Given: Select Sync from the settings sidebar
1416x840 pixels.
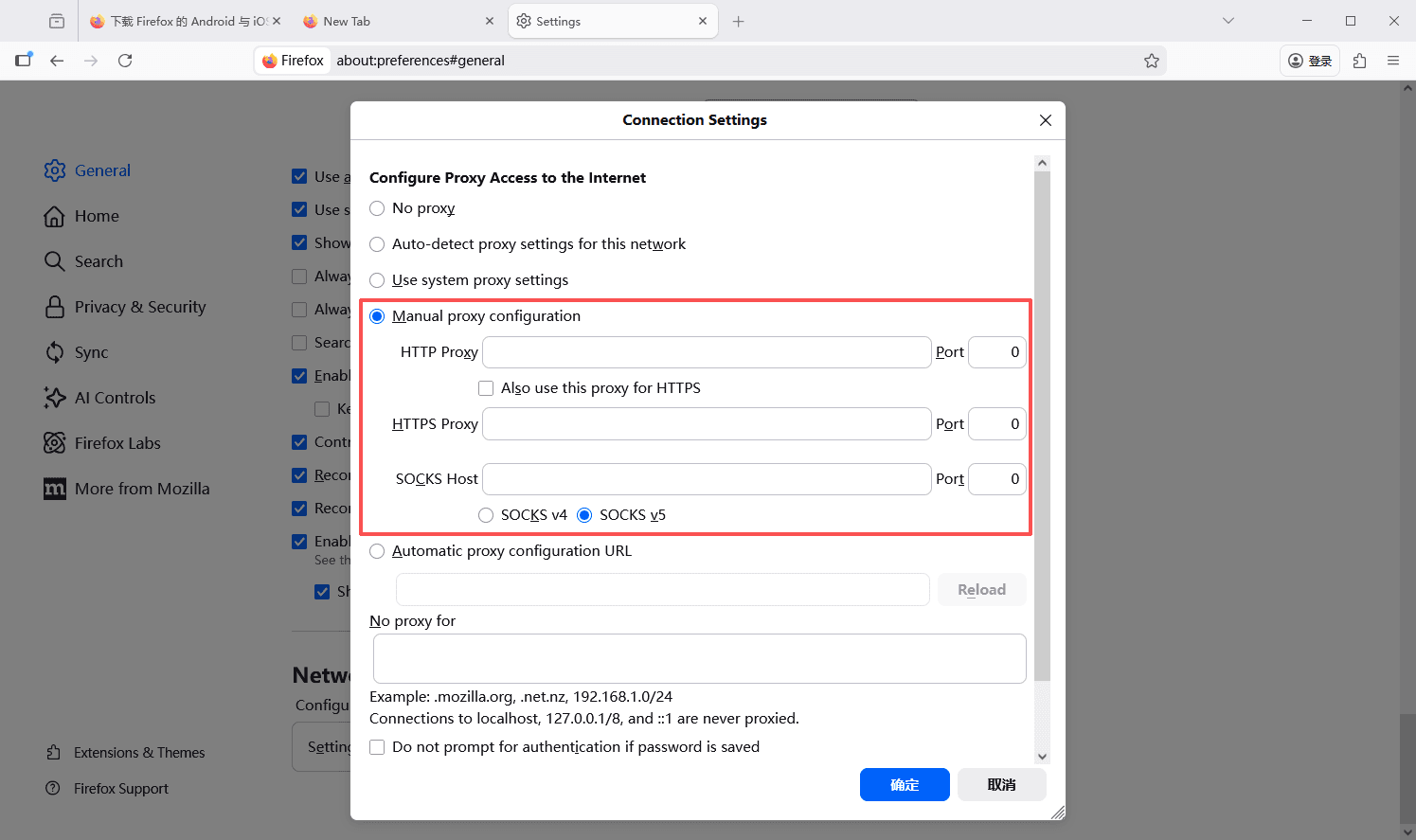Looking at the screenshot, I should click(93, 351).
